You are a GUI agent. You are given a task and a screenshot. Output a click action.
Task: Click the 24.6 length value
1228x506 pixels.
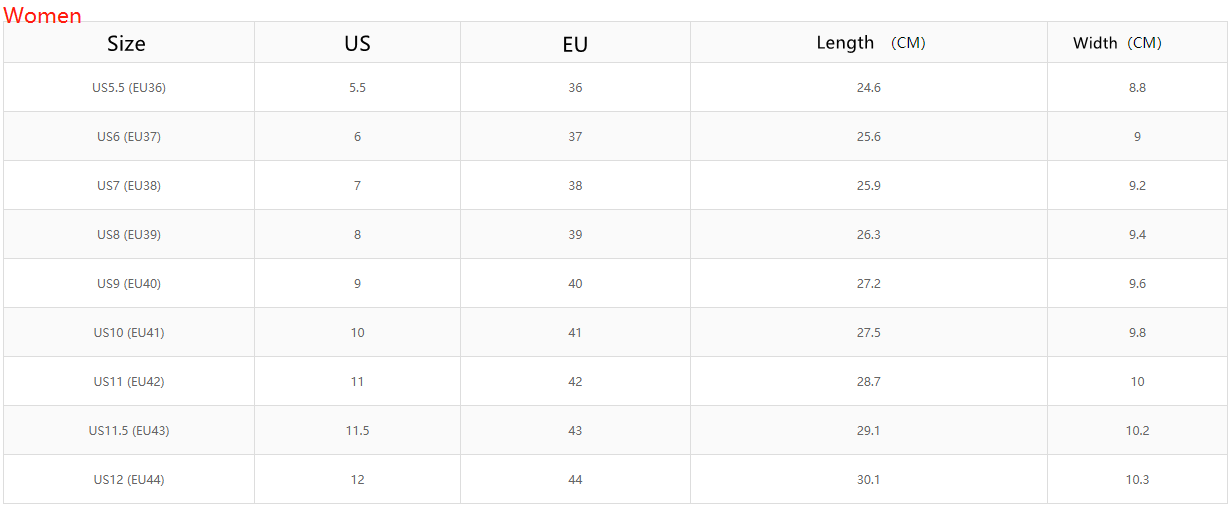tap(869, 88)
